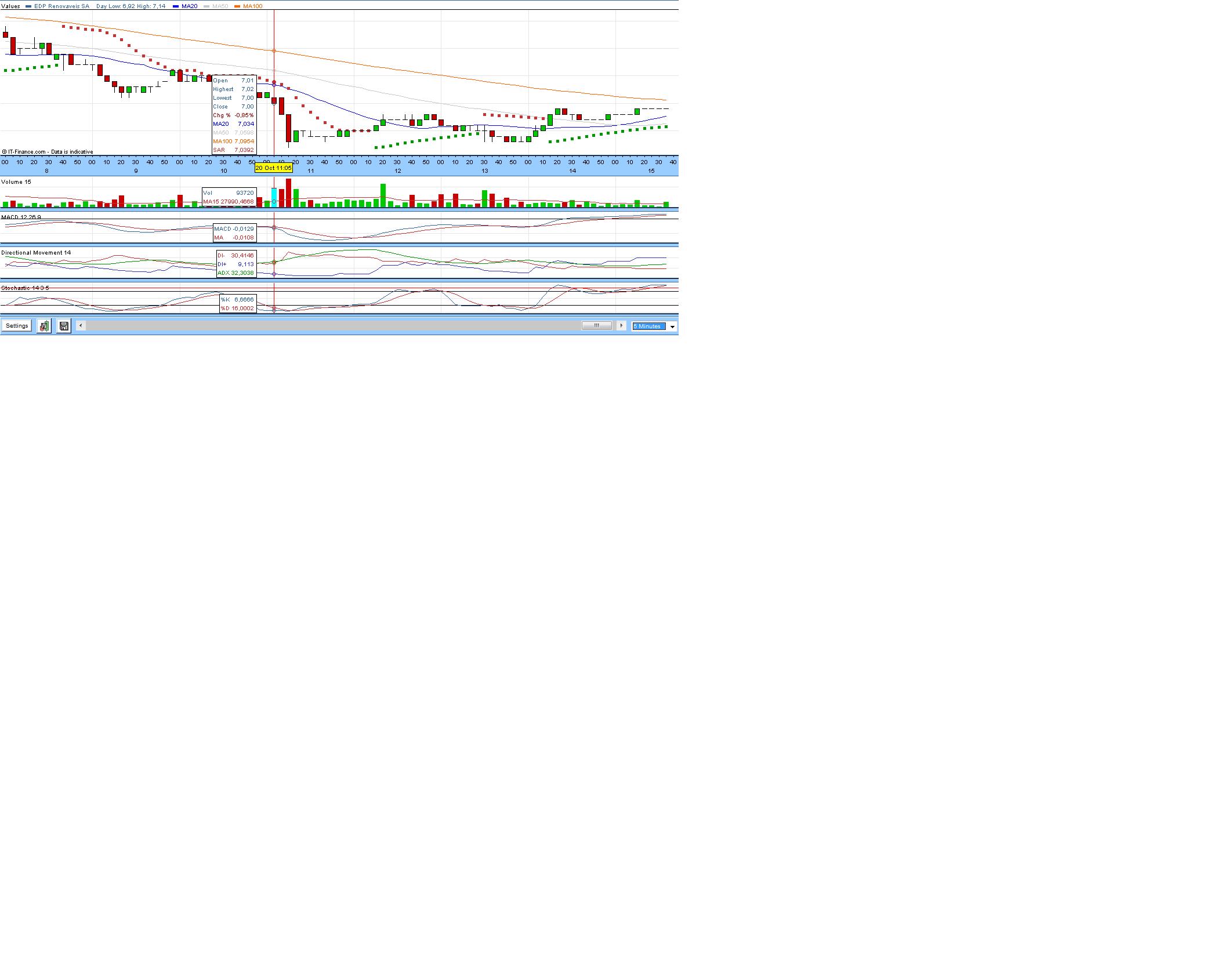
Task: Click the yellow 20 Oct 11:05 time marker
Action: [274, 168]
